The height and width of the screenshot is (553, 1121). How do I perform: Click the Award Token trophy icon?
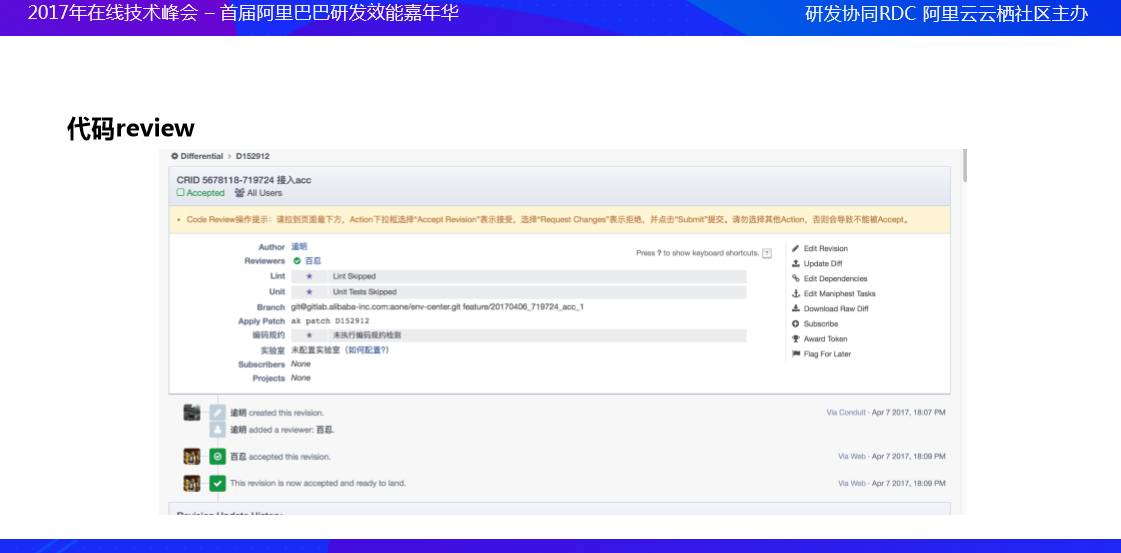796,339
